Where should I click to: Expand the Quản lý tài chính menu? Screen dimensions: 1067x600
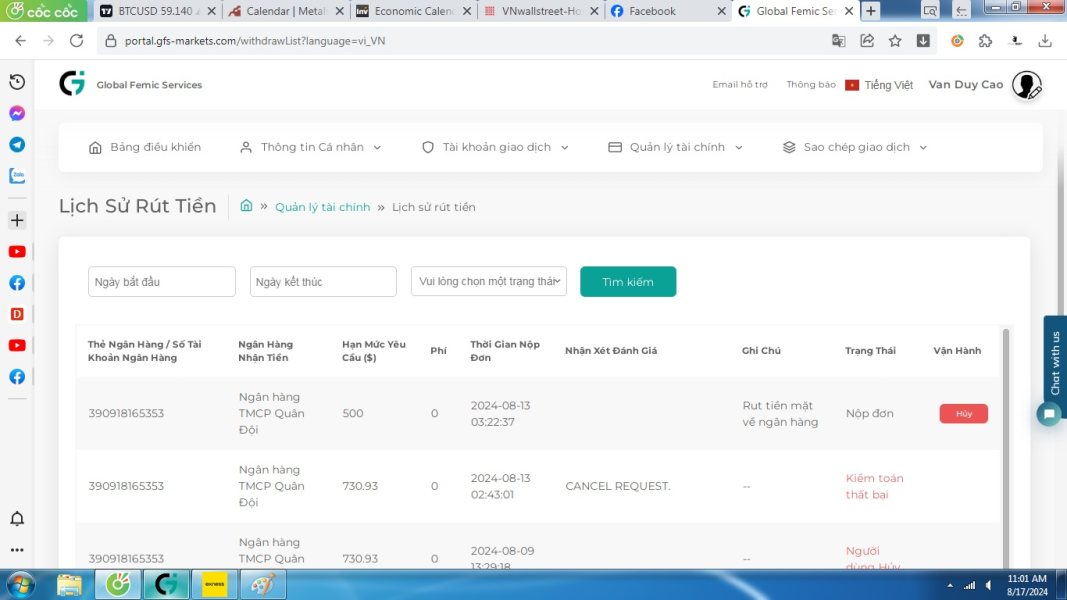coord(675,147)
